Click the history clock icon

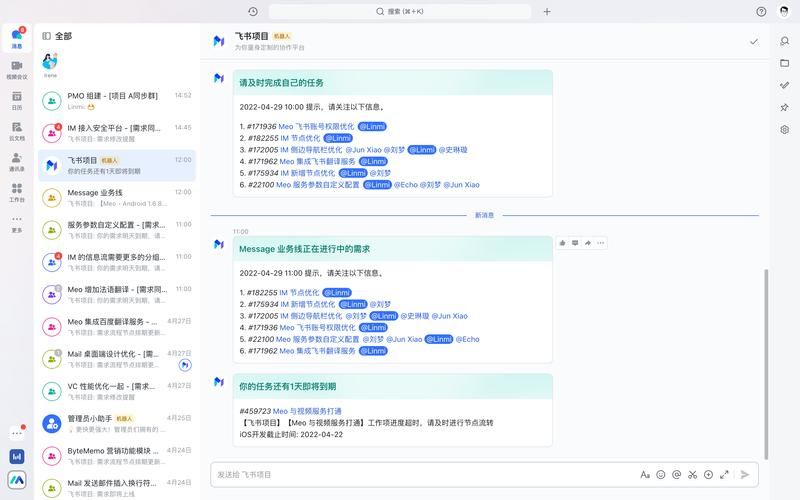pos(253,11)
